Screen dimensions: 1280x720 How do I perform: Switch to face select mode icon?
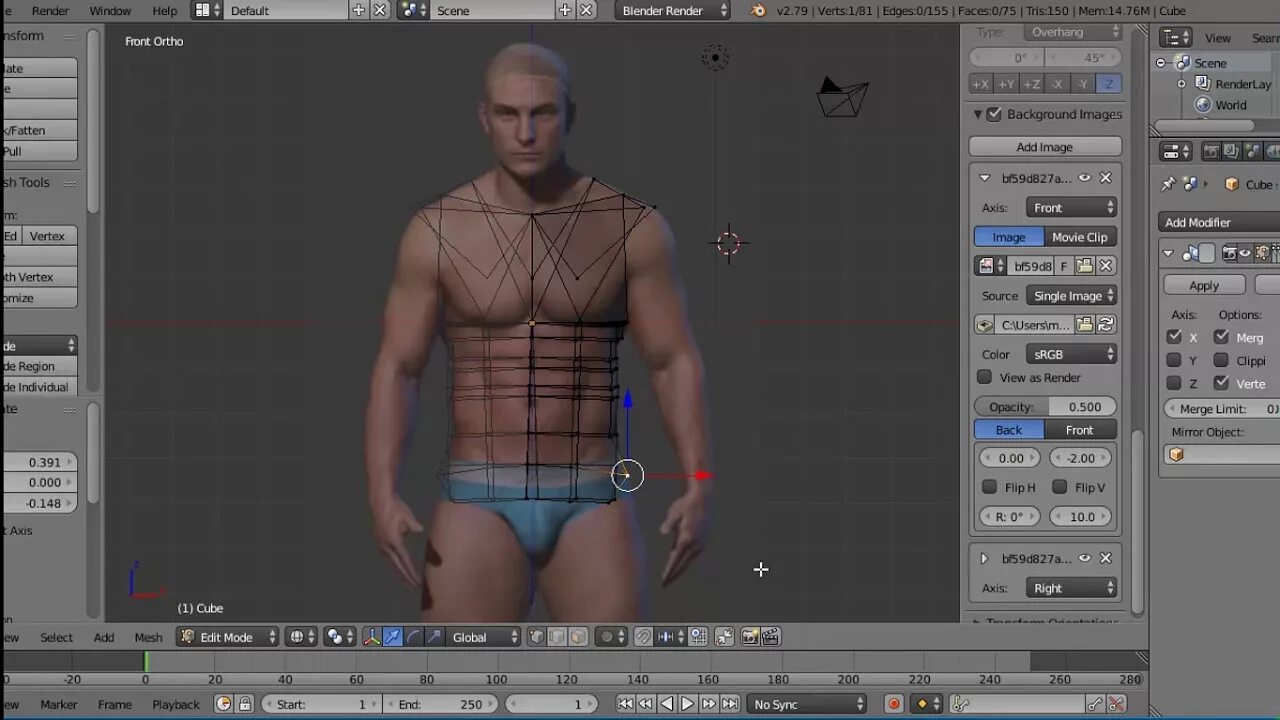pos(578,637)
